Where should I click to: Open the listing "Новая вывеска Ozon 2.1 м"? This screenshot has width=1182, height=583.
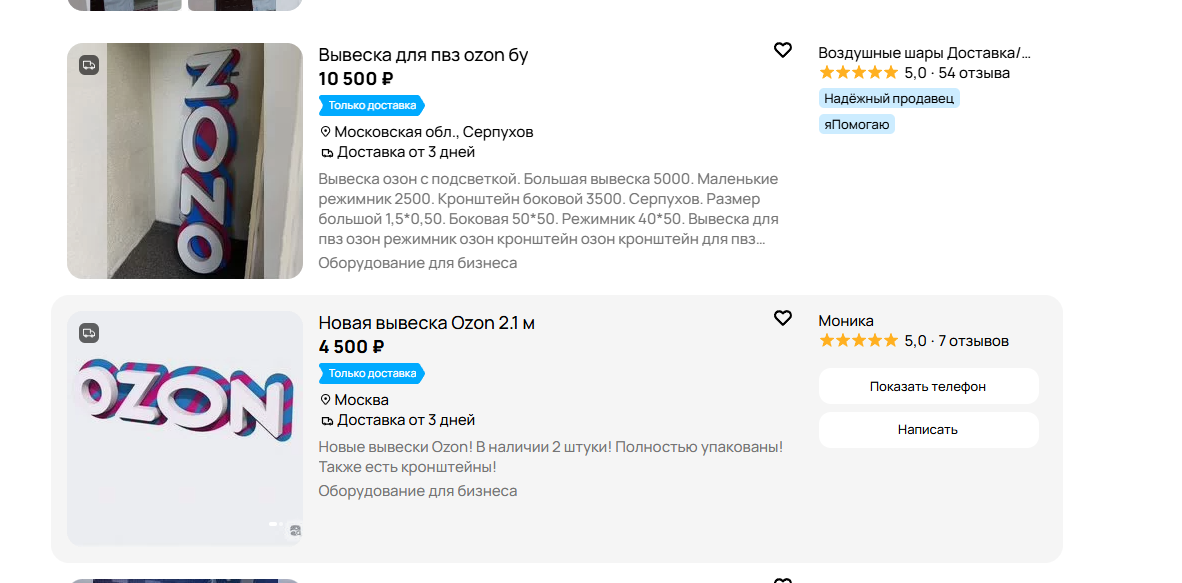tap(427, 323)
